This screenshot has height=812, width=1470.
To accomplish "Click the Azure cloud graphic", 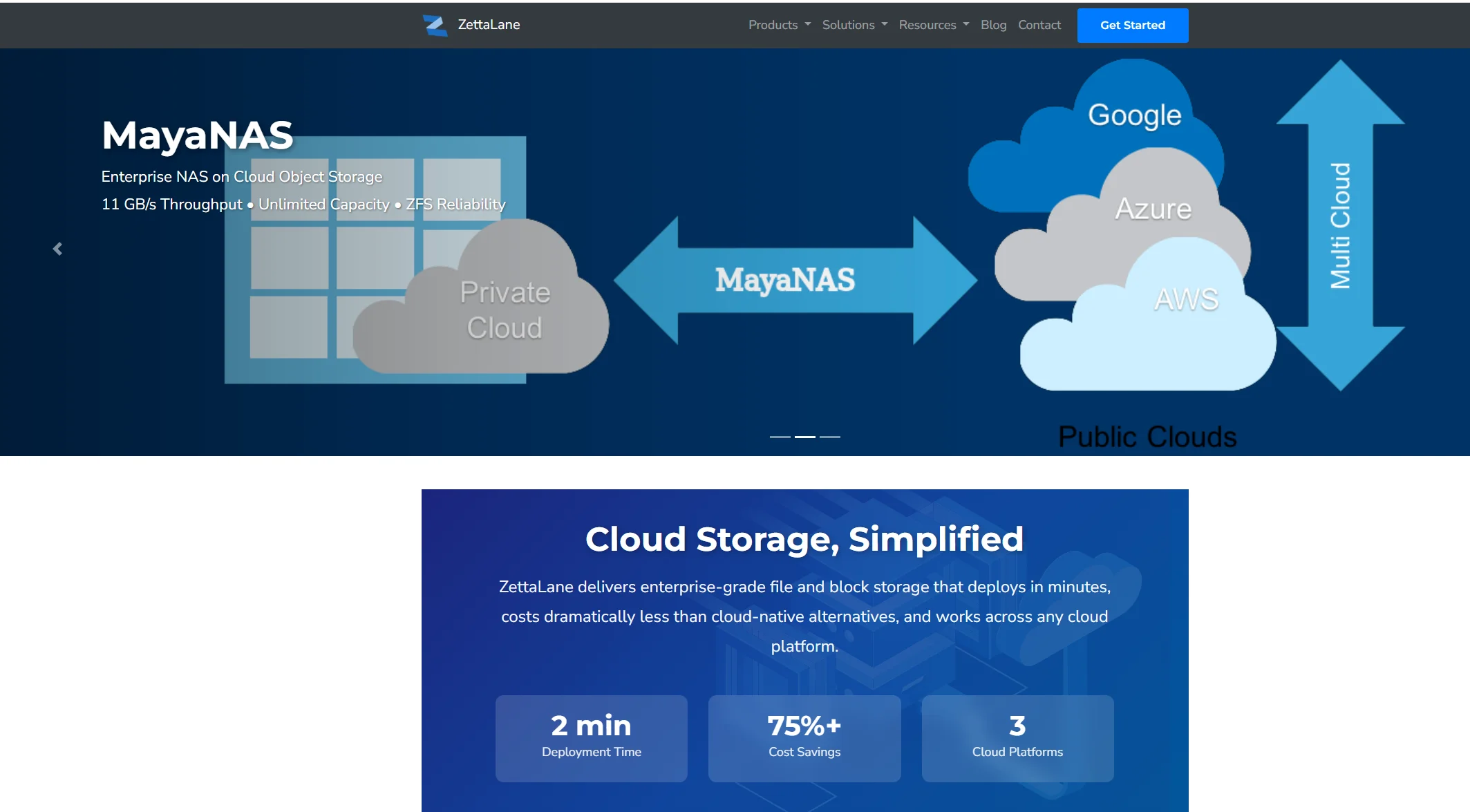I will pos(1153,209).
